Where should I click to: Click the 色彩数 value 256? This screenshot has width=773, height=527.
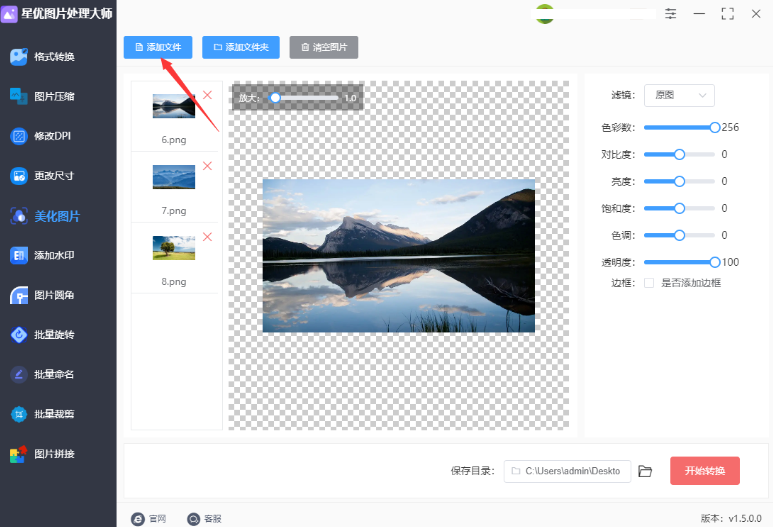click(730, 128)
